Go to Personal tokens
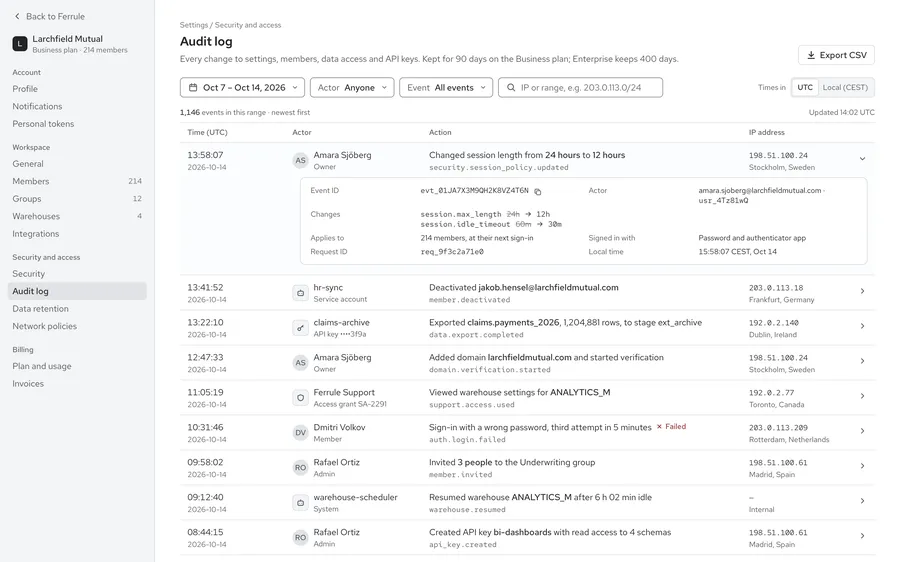900x562 pixels. [x=77, y=123]
